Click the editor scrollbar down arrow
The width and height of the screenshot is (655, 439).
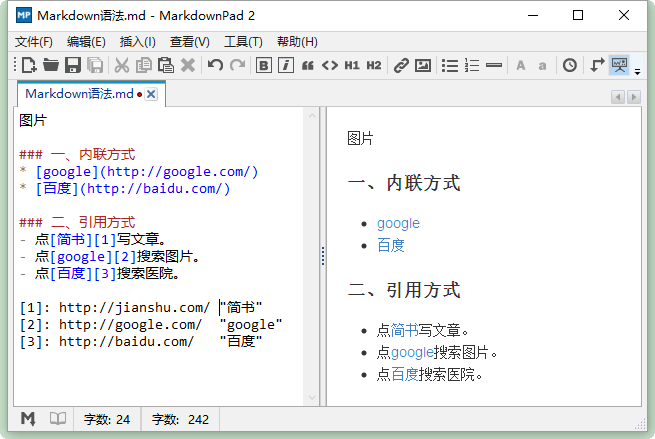coord(312,398)
